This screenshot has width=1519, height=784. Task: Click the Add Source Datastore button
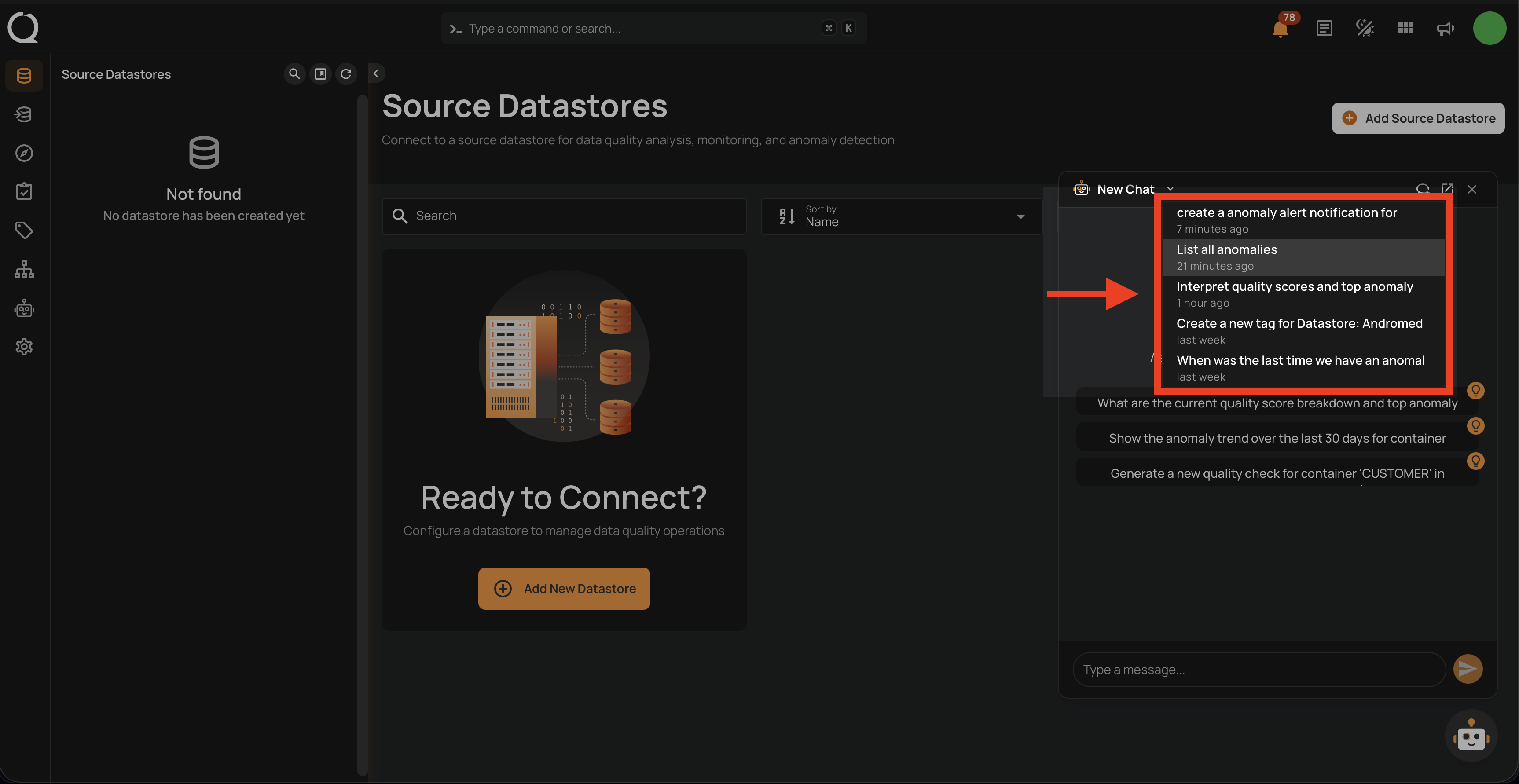1418,118
